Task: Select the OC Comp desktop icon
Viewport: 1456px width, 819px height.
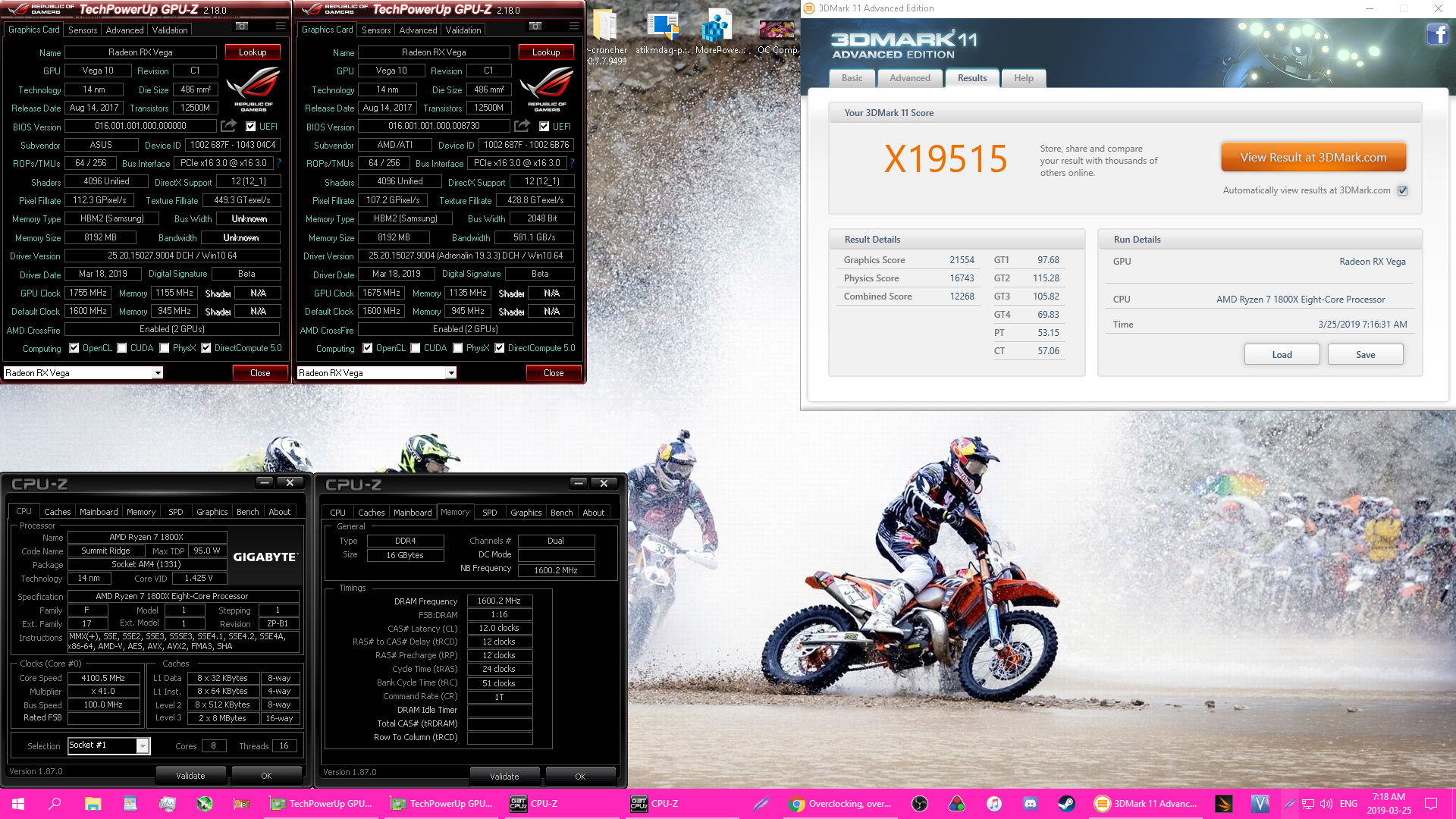Action: (777, 35)
